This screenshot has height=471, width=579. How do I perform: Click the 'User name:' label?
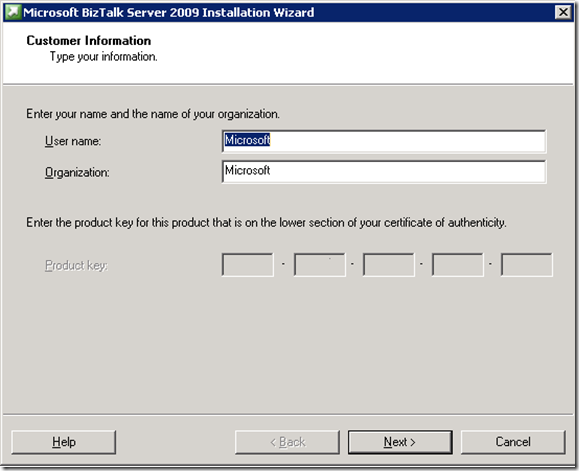(x=73, y=141)
